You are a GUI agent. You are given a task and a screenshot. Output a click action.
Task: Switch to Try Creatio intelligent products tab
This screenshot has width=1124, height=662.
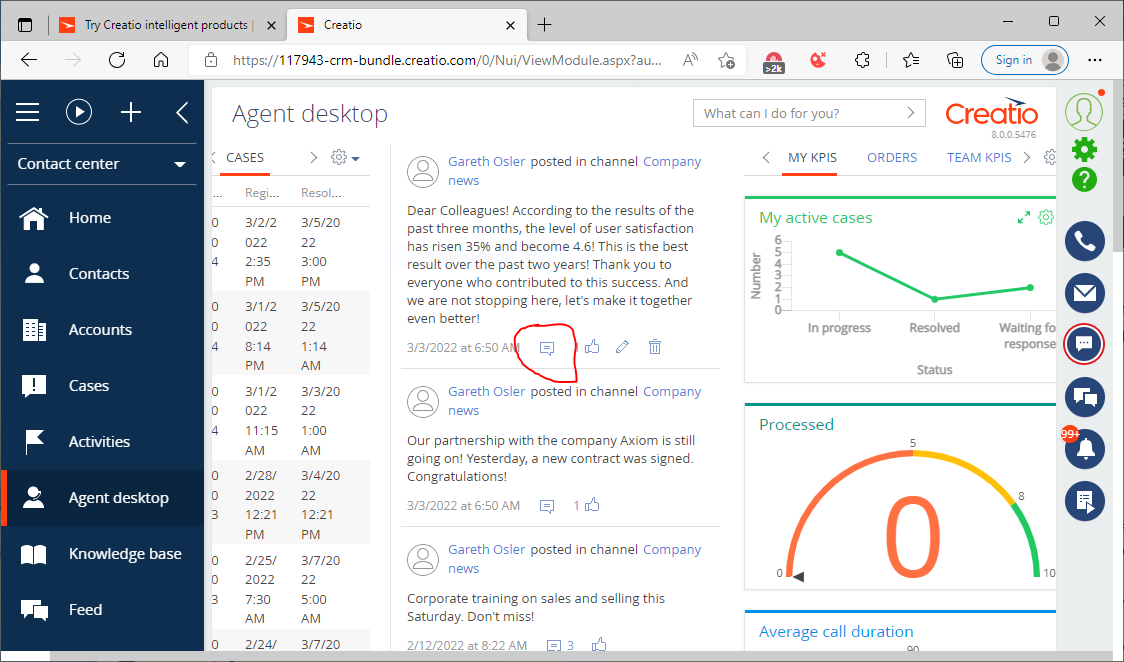click(x=166, y=25)
